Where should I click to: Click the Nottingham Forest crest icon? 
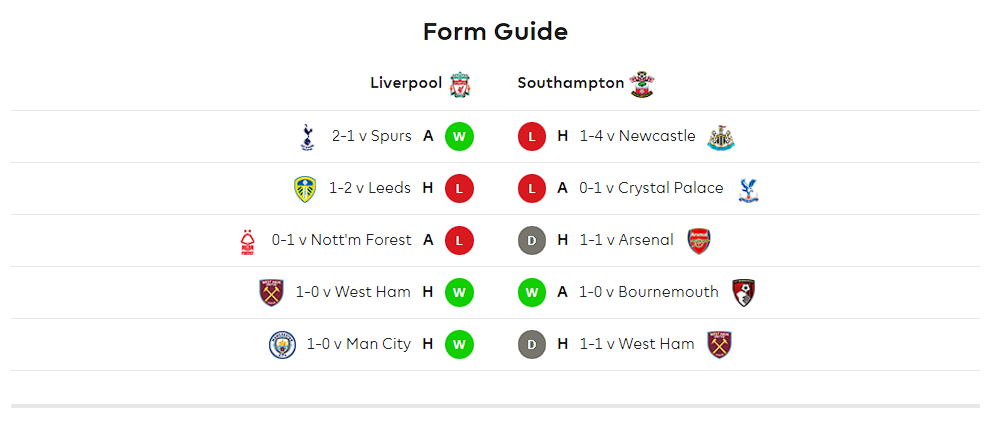248,241
